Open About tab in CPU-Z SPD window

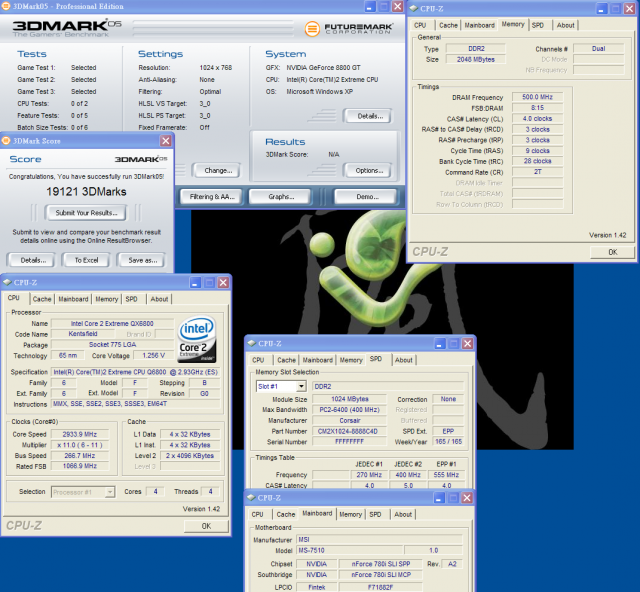point(403,360)
